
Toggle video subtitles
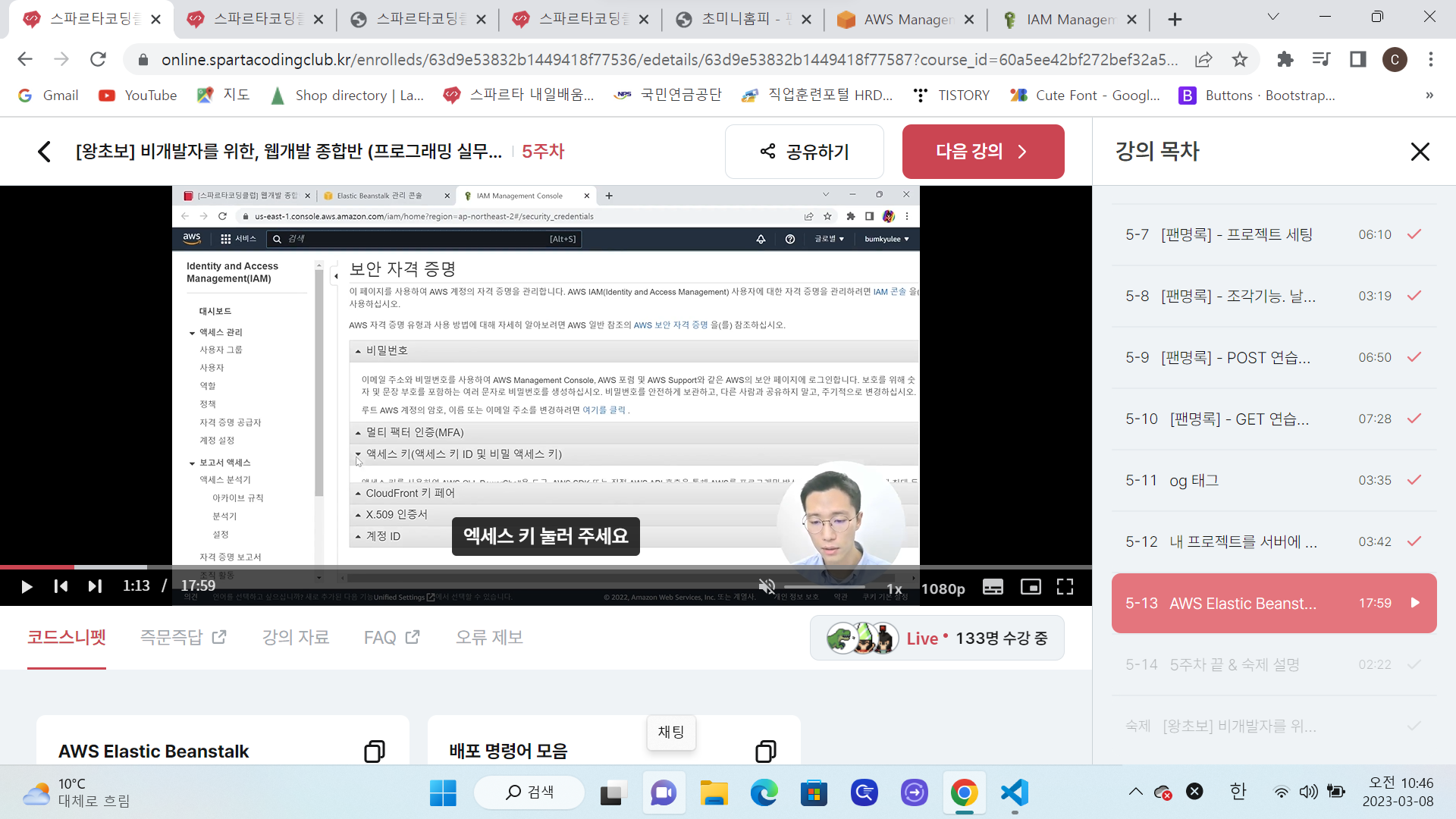993,587
